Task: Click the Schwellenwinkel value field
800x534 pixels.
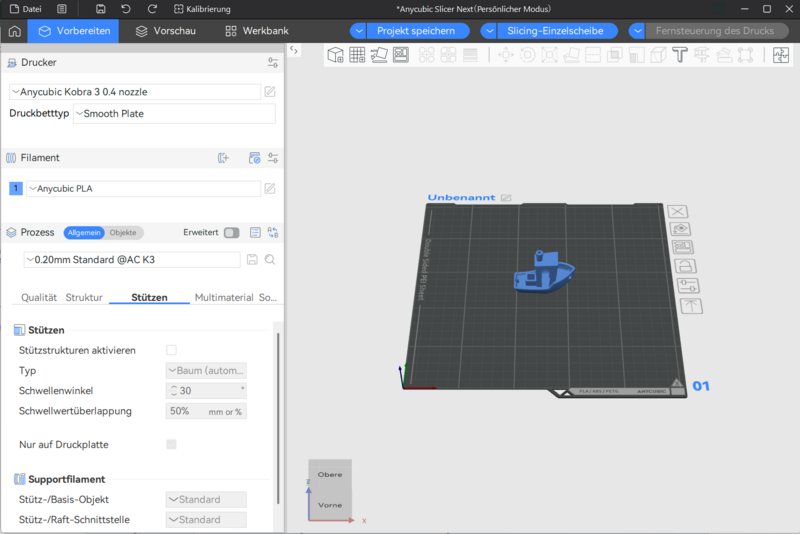Action: [206, 391]
